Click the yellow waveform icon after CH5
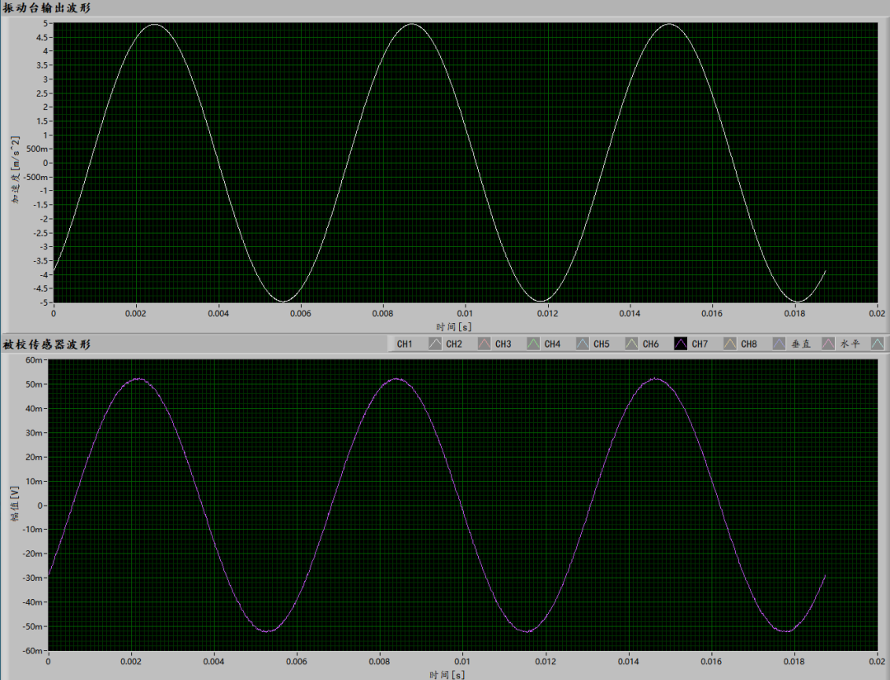The image size is (890, 680). [x=632, y=343]
